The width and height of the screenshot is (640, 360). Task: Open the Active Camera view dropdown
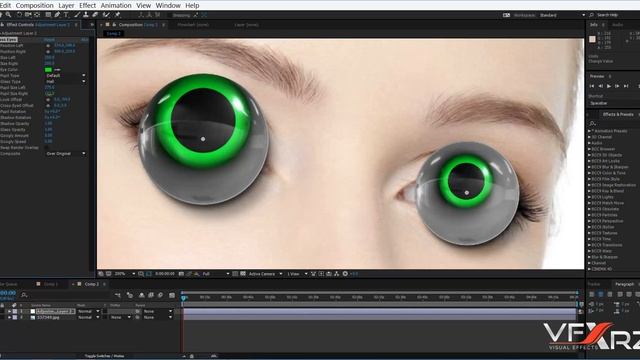tap(265, 274)
